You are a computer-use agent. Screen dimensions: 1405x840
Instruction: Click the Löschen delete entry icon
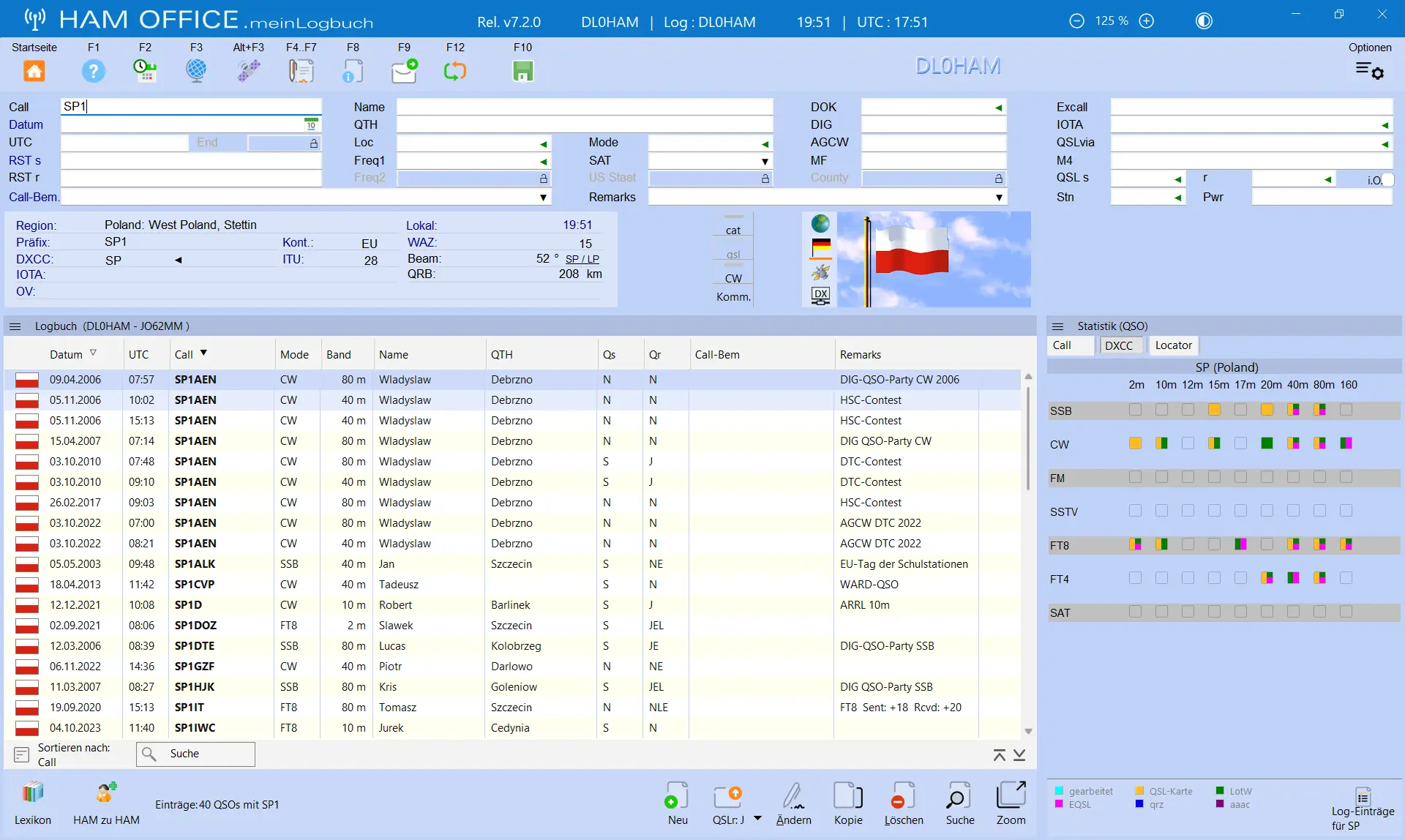pos(903,795)
